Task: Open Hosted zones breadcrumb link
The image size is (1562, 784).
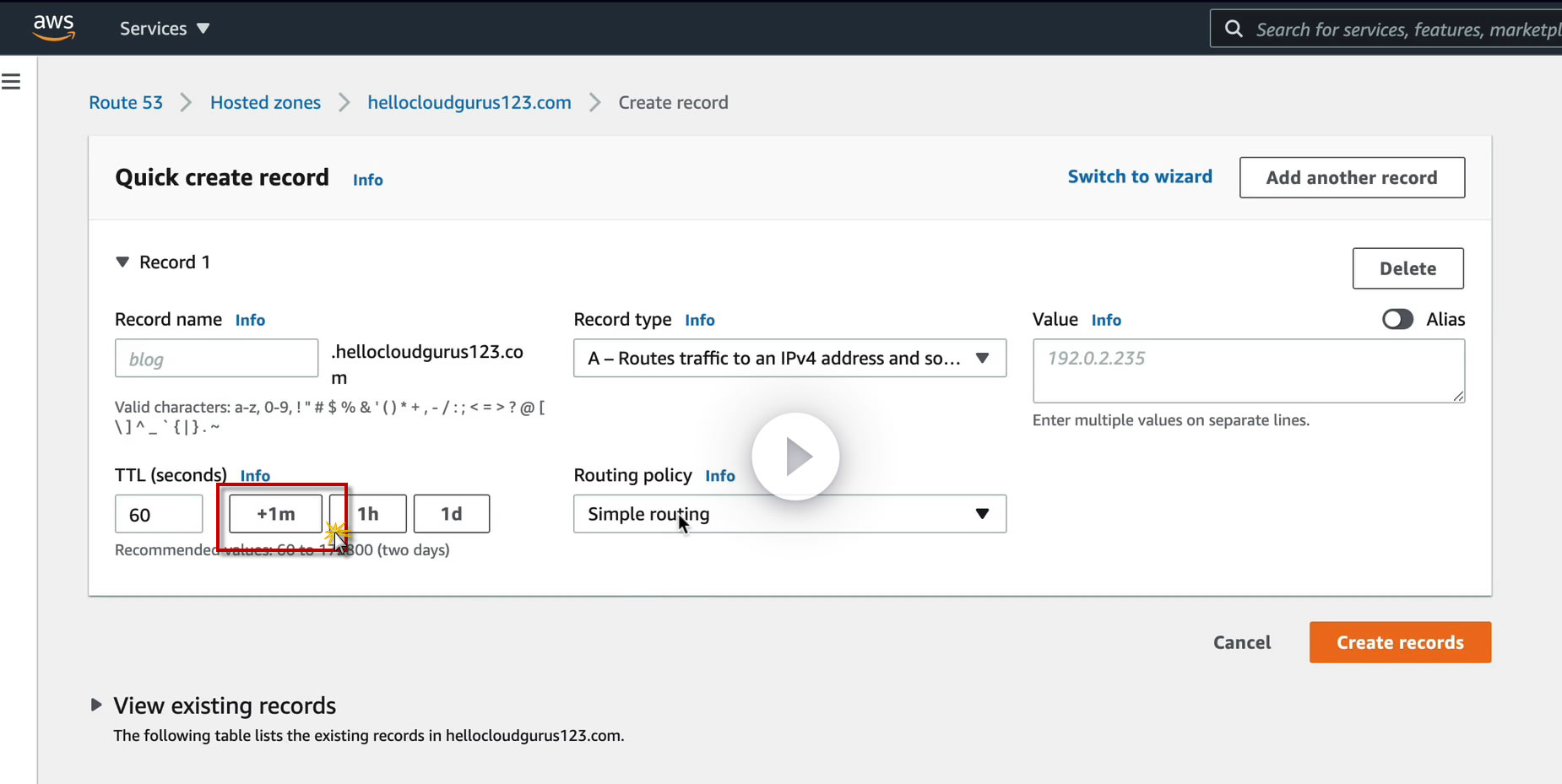Action: click(265, 103)
